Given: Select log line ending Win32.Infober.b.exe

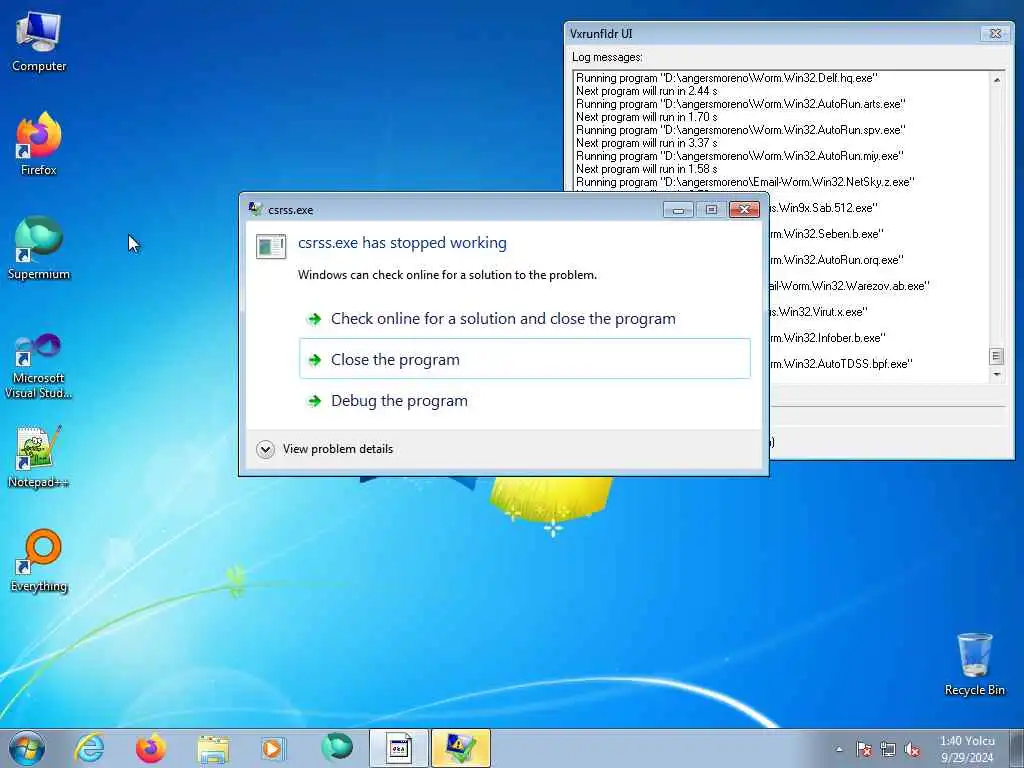Looking at the screenshot, I should coord(827,338).
